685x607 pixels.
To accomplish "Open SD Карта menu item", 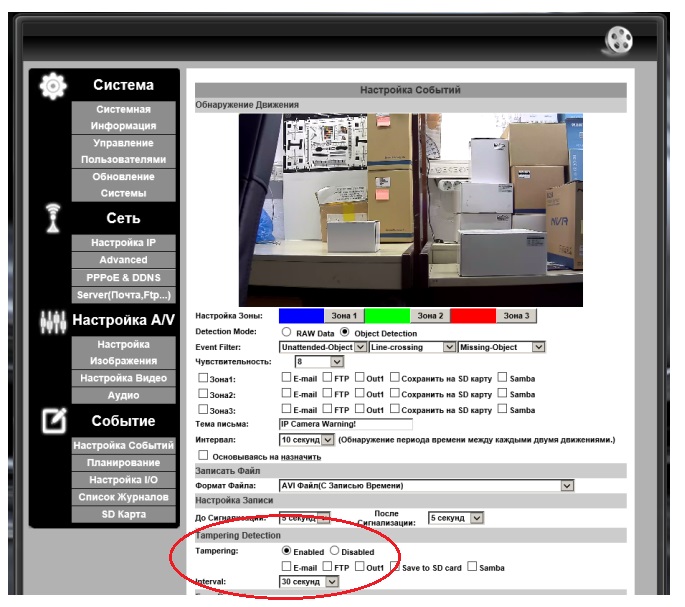I will click(x=124, y=514).
